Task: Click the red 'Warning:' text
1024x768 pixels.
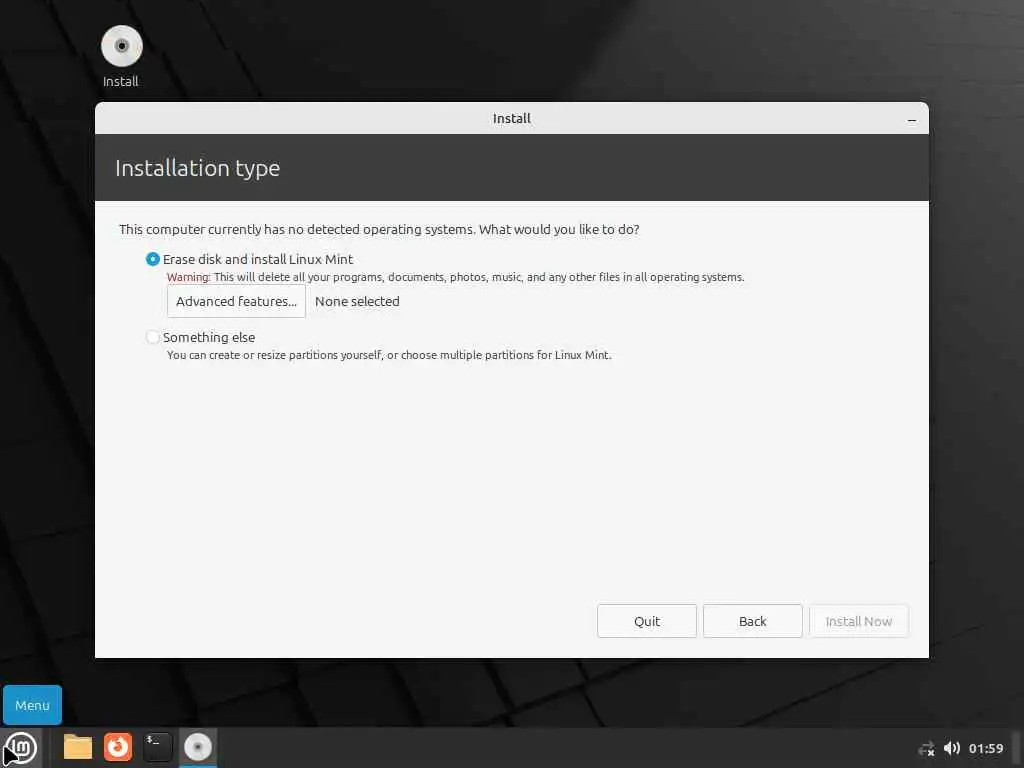Action: (188, 277)
